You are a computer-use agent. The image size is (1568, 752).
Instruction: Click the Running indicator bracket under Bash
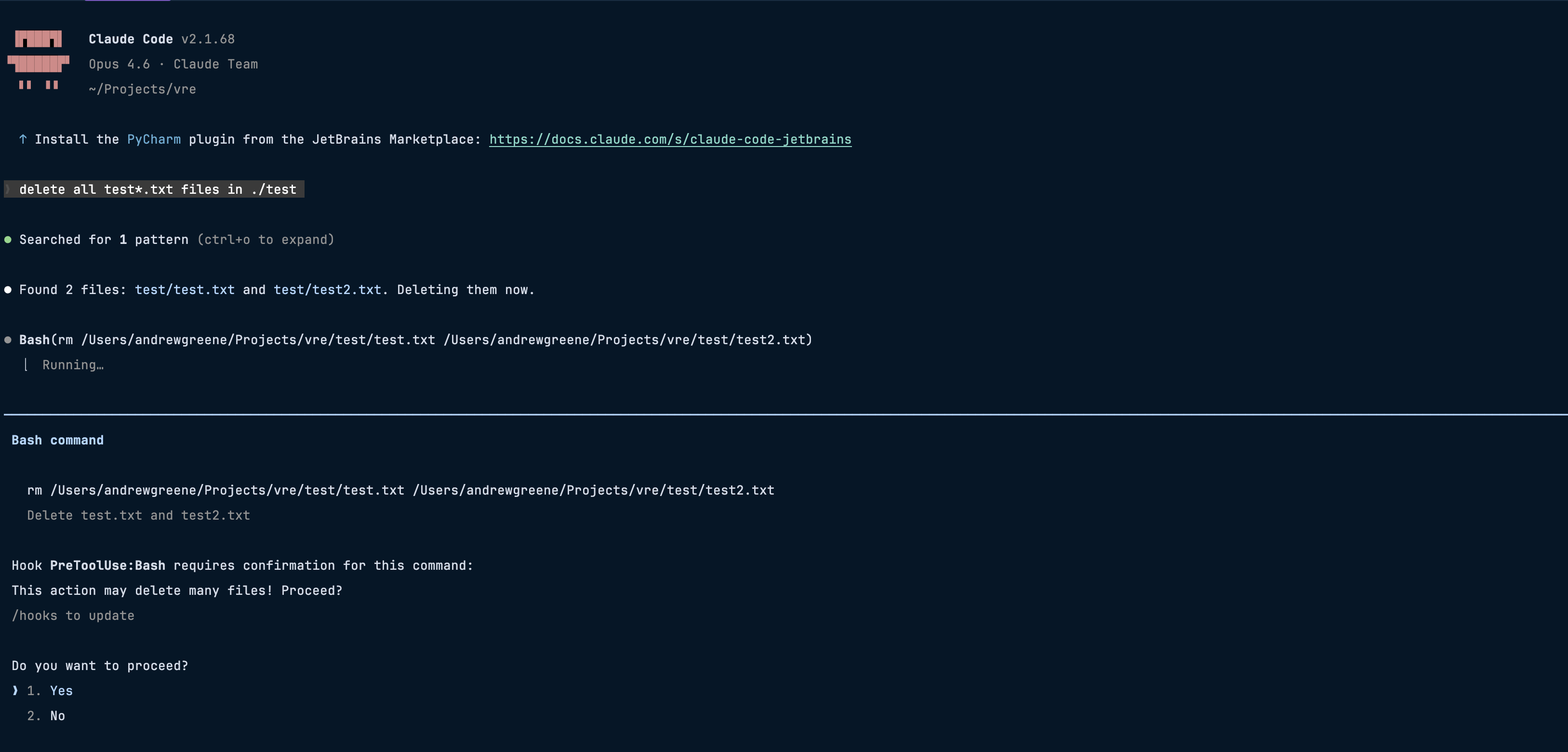26,365
